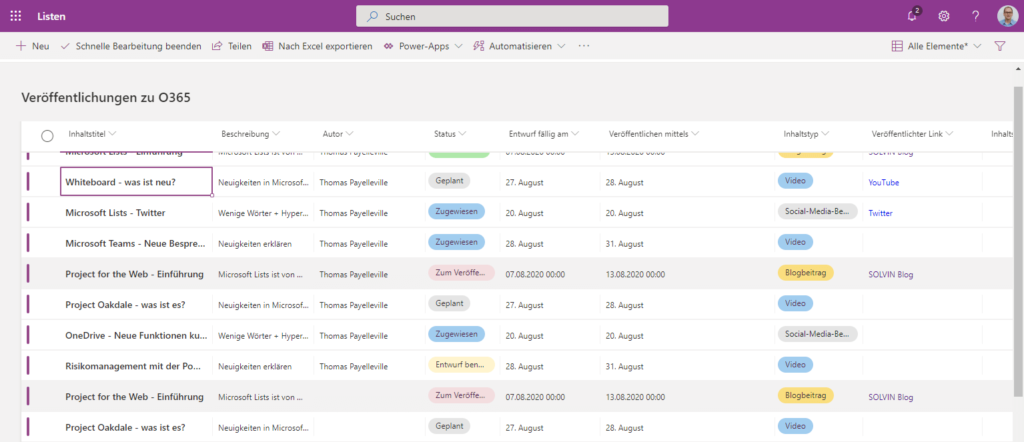The width and height of the screenshot is (1024, 442).
Task: Select the Microsoft Lists - Twitter cell
Action: (x=136, y=212)
